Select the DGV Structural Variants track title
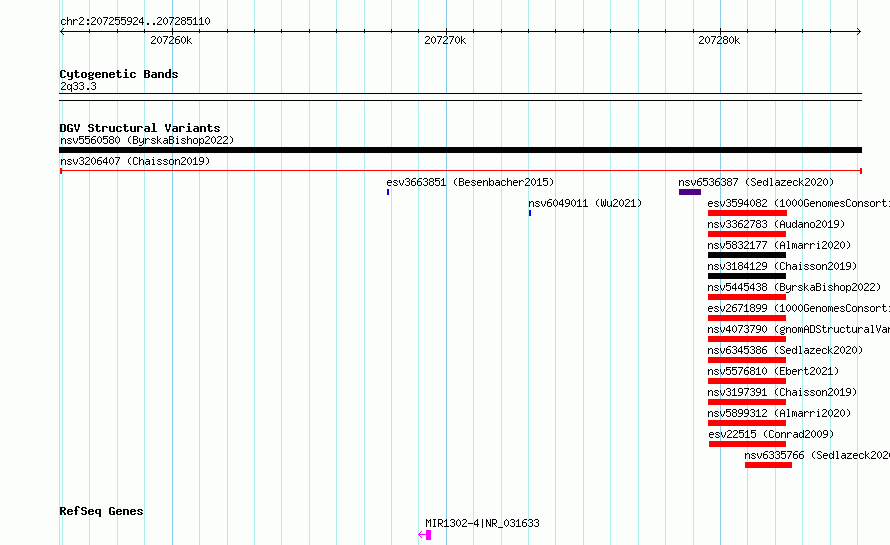The image size is (890, 545). point(140,128)
